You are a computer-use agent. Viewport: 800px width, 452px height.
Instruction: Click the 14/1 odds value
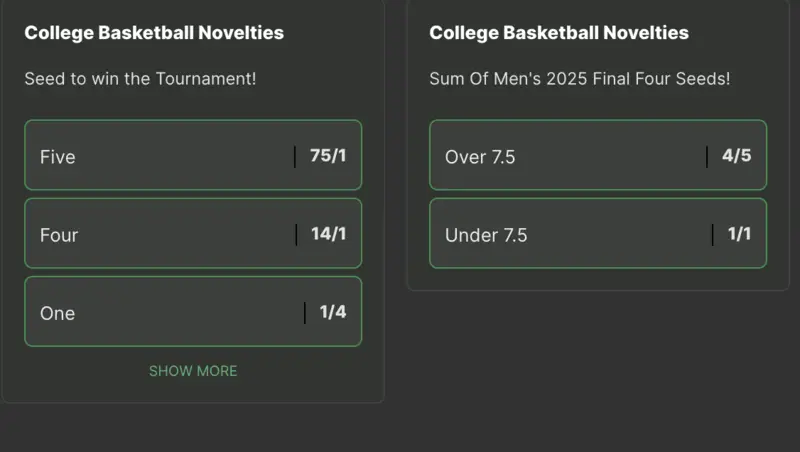(x=328, y=234)
